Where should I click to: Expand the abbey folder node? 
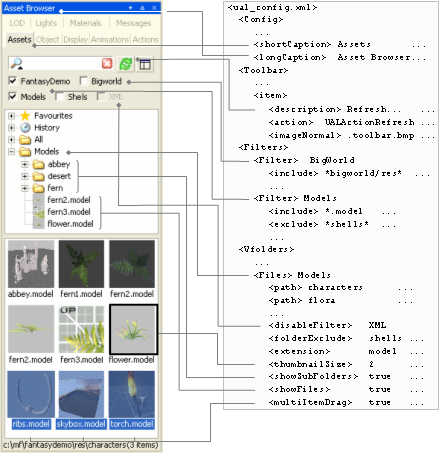(x=25, y=164)
